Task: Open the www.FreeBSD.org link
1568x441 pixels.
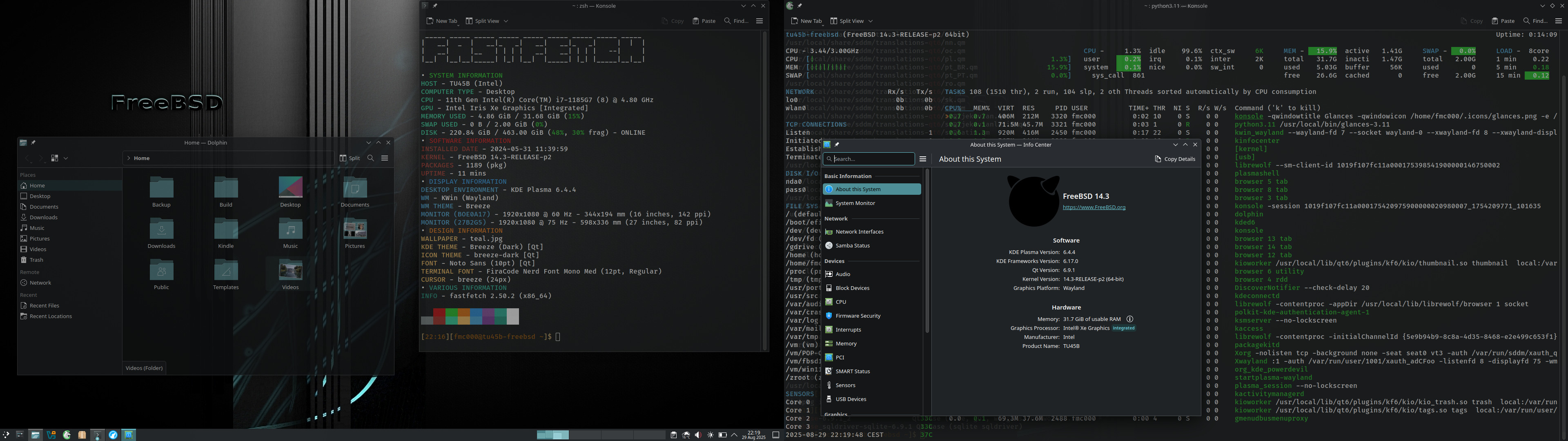Action: coord(1094,208)
